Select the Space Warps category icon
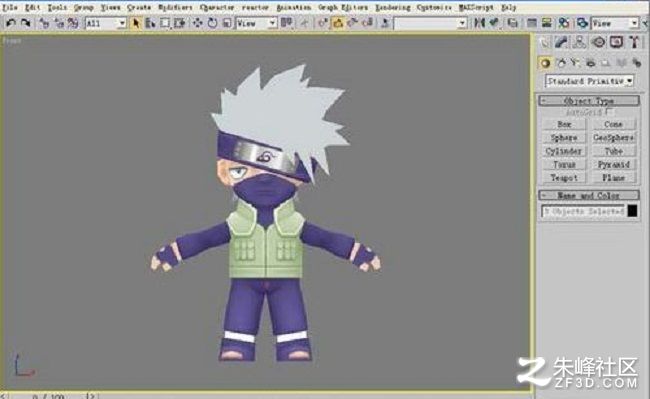Image resolution: width=650 pixels, height=399 pixels. click(x=621, y=63)
